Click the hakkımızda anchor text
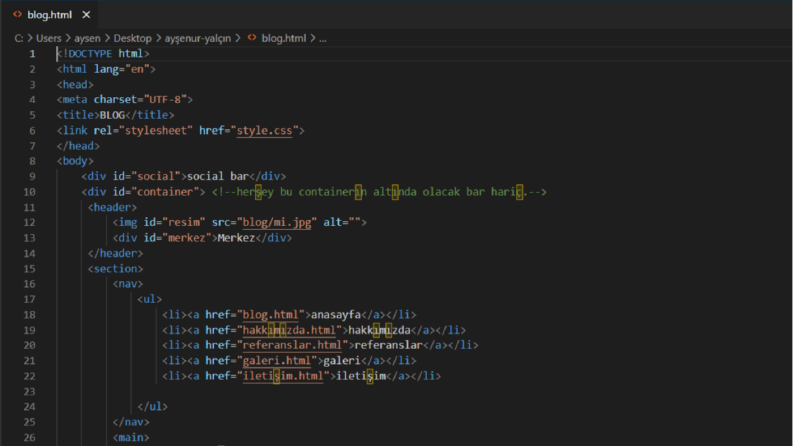The width and height of the screenshot is (793, 446). [x=379, y=330]
